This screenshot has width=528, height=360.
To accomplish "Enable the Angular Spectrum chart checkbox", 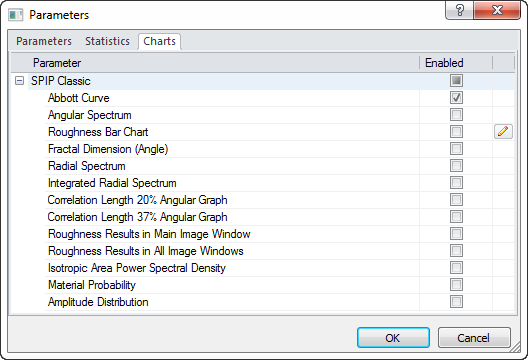I will click(x=456, y=114).
